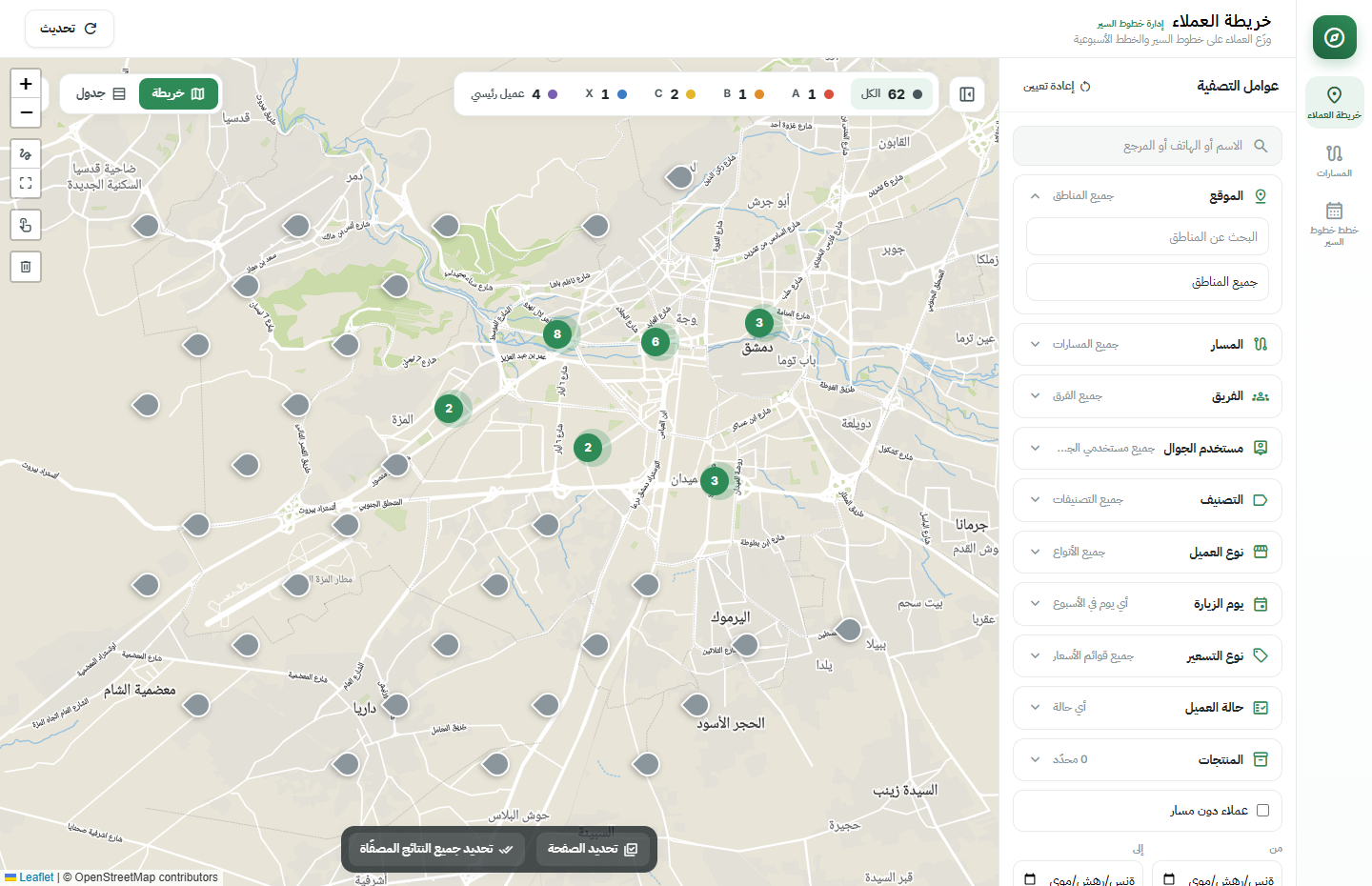
Task: Open المسارات routes page in sidebar
Action: point(1334,160)
